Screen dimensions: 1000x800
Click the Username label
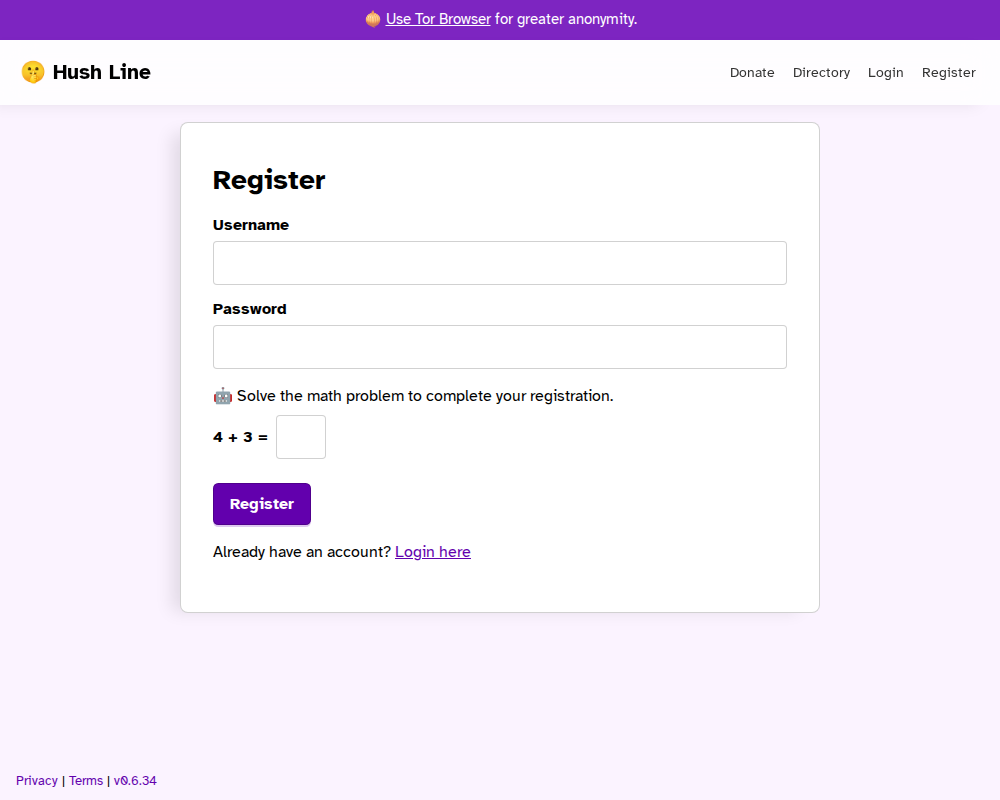click(x=250, y=225)
